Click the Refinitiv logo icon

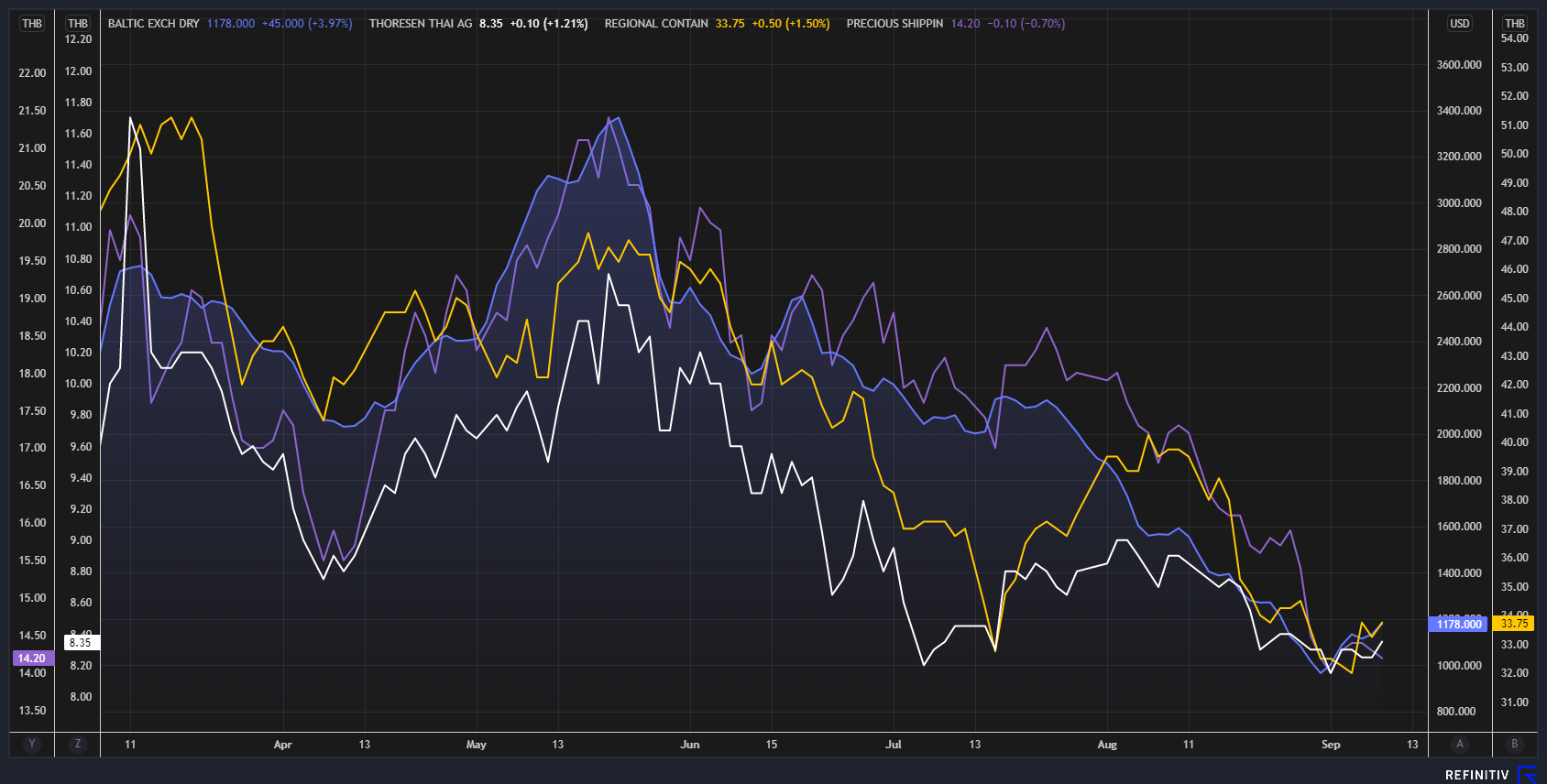coord(1528,775)
